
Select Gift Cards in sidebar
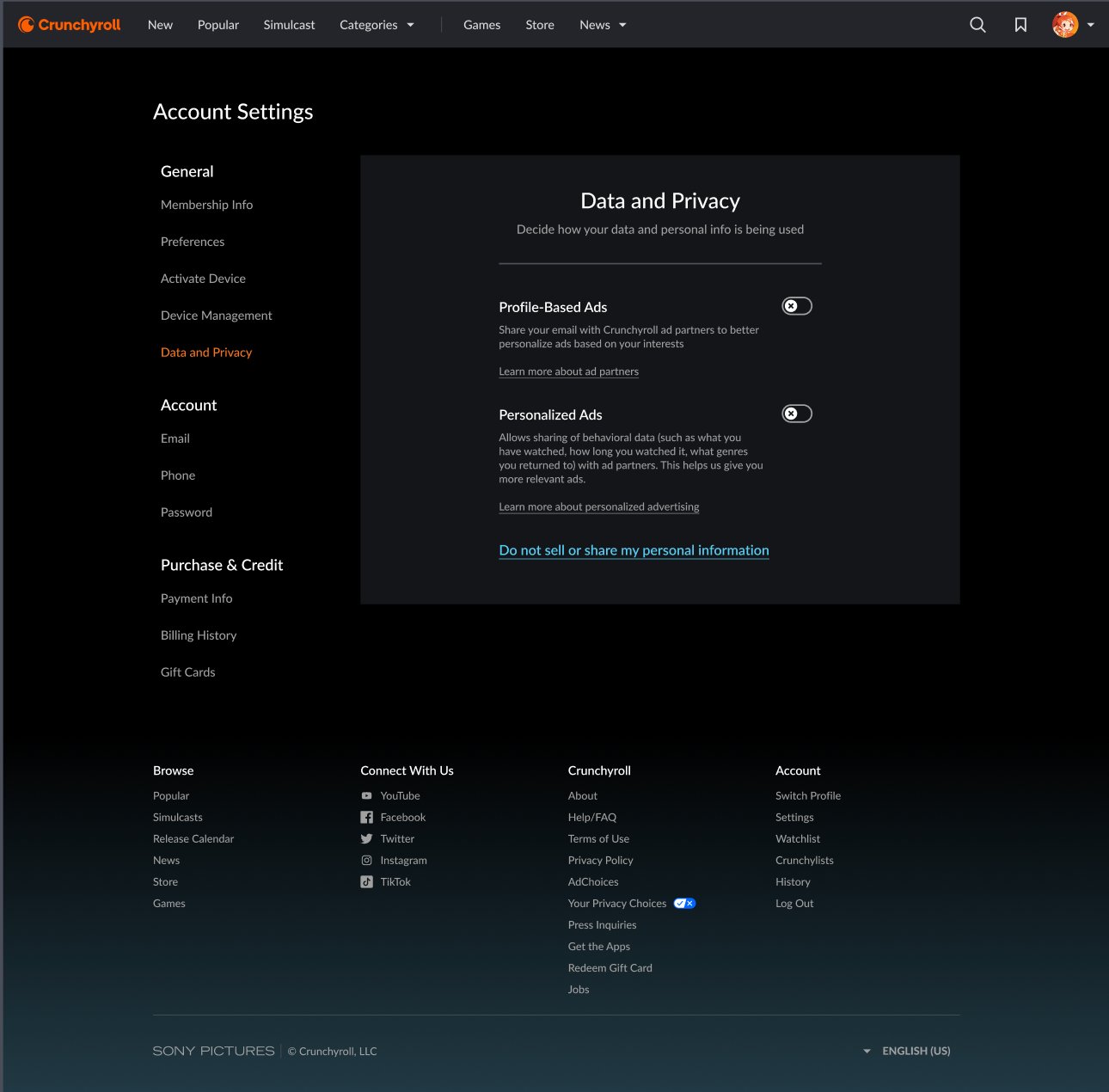[188, 672]
